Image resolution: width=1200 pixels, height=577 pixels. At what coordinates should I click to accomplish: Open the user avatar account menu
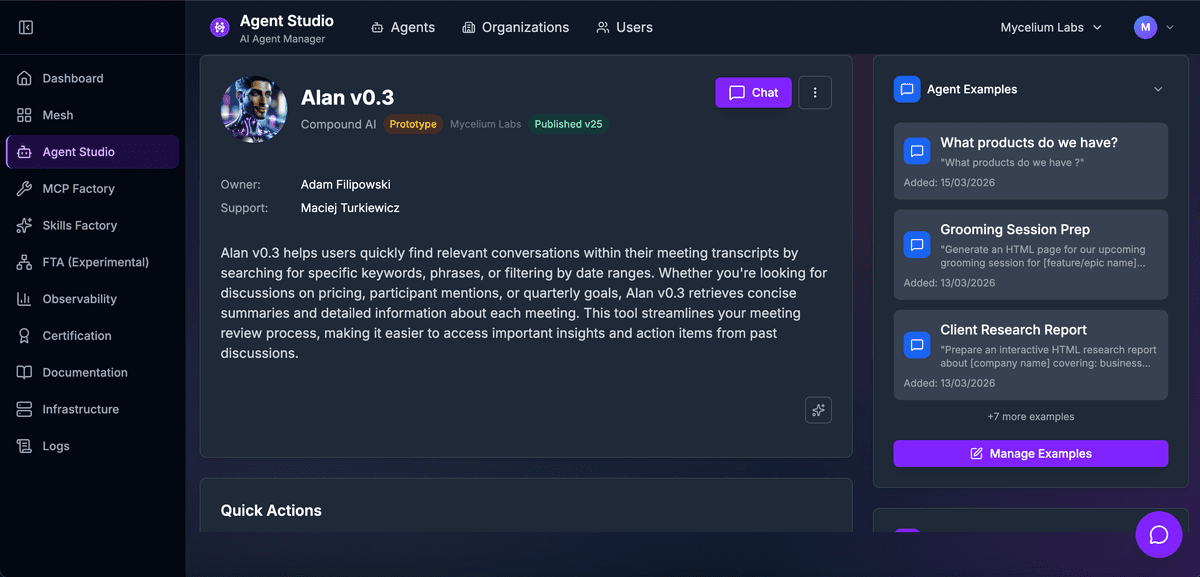[1153, 28]
